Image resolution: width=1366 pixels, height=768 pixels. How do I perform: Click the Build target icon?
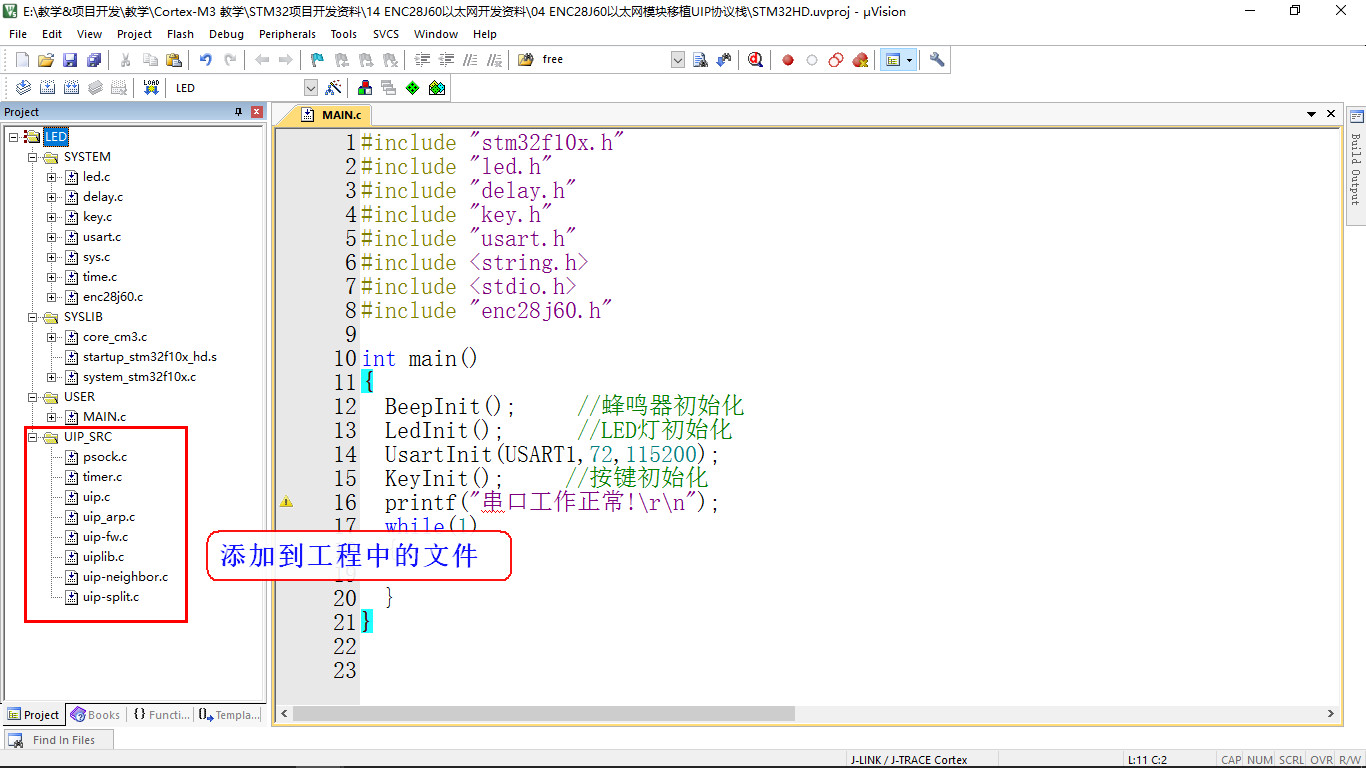pos(45,88)
